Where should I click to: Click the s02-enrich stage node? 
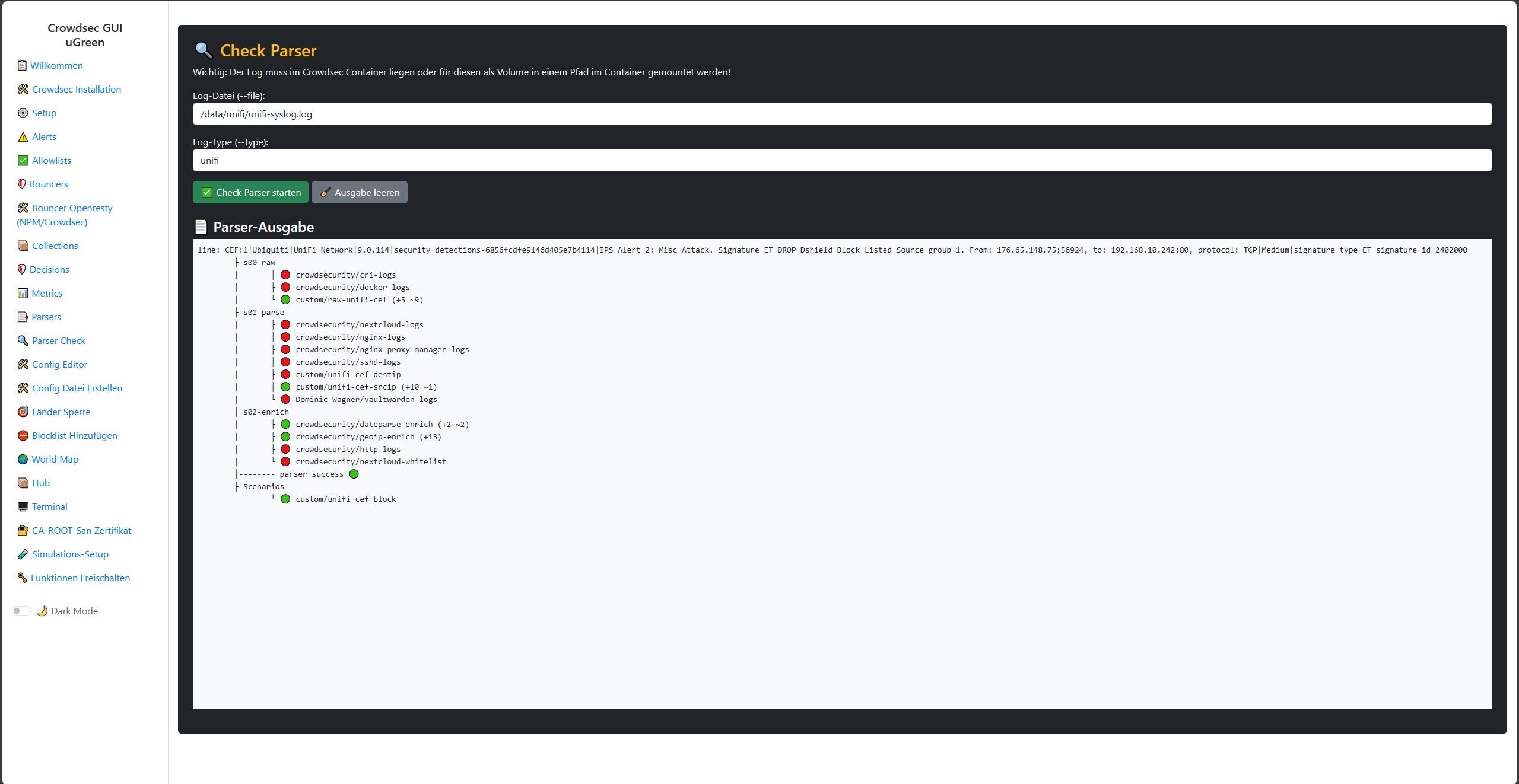pos(266,412)
